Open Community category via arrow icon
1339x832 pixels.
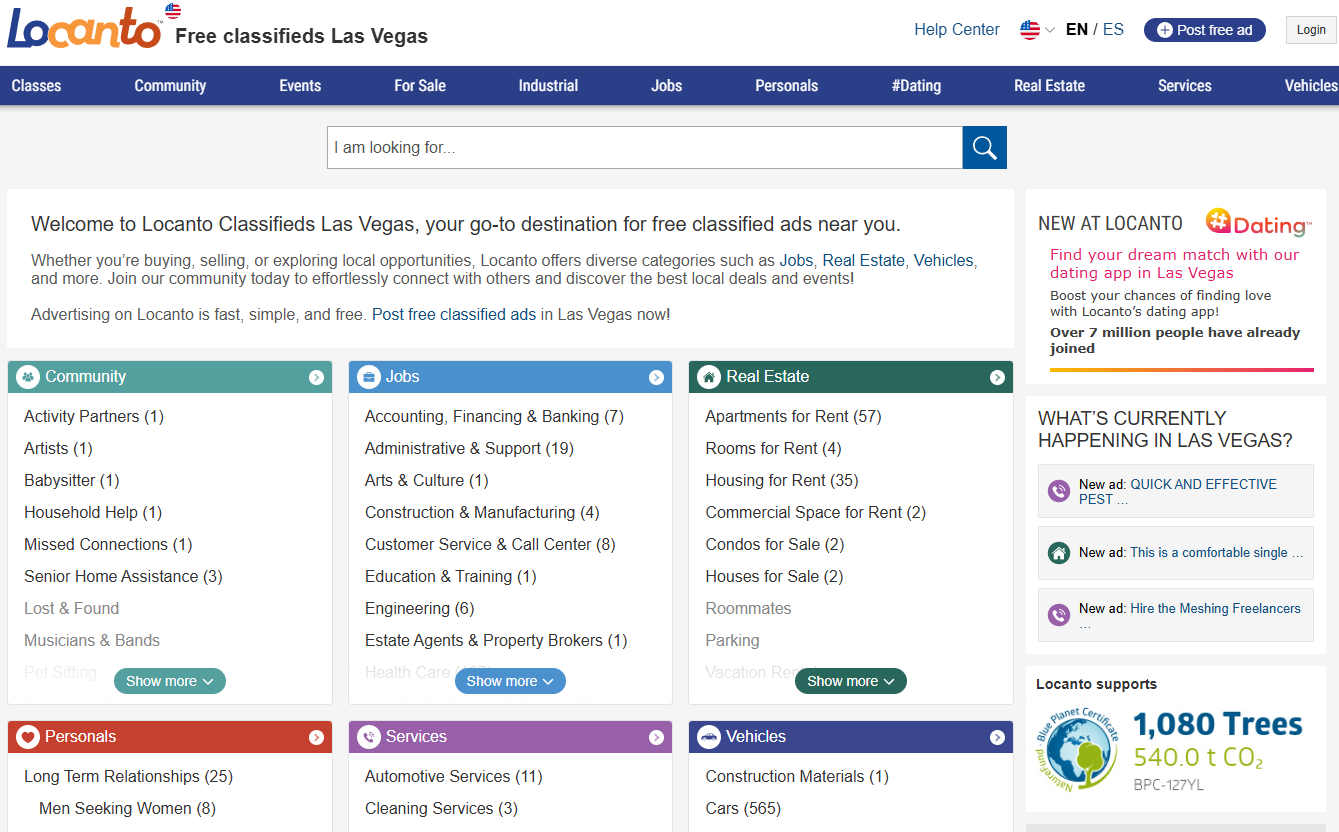[316, 377]
